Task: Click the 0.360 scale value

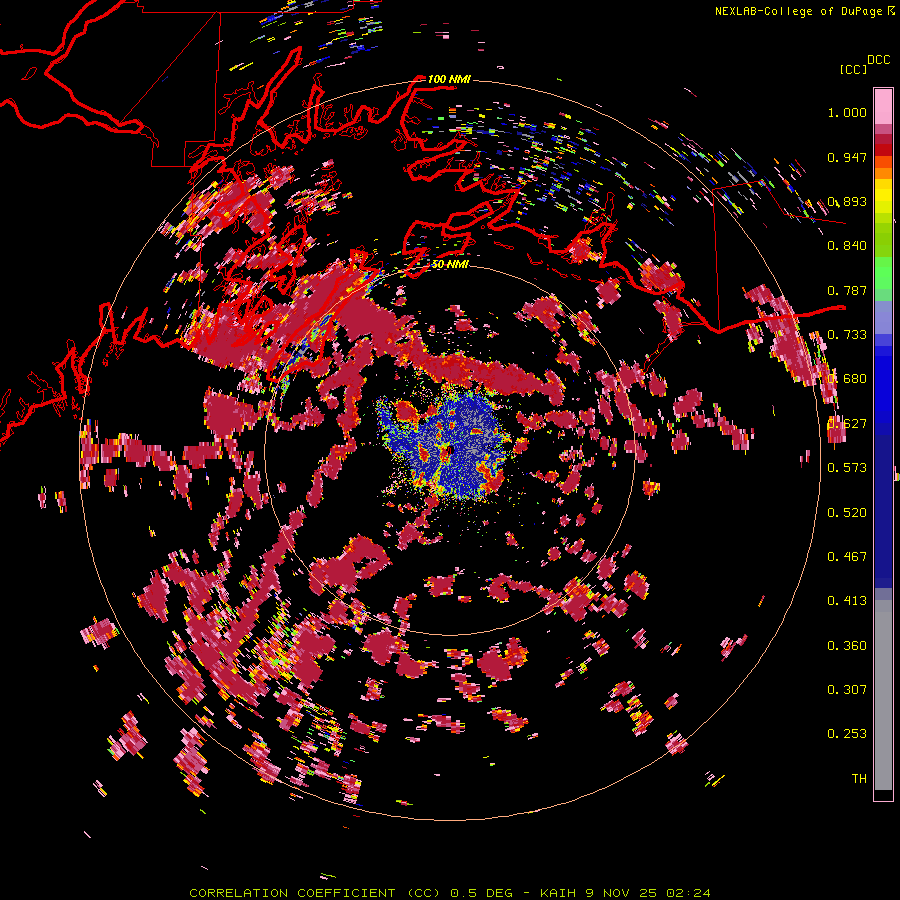Action: [x=847, y=646]
